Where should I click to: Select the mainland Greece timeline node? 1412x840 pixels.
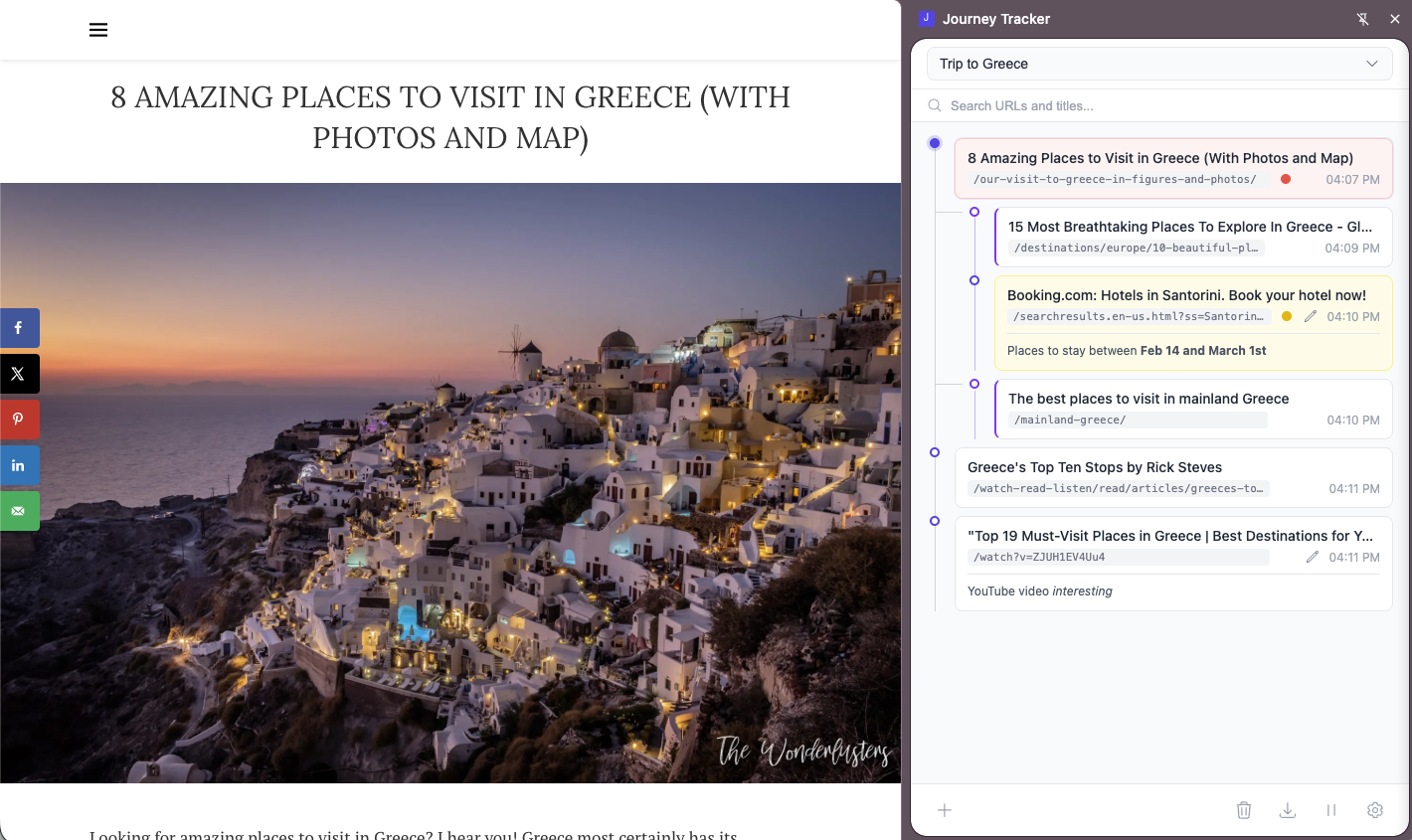coord(974,384)
